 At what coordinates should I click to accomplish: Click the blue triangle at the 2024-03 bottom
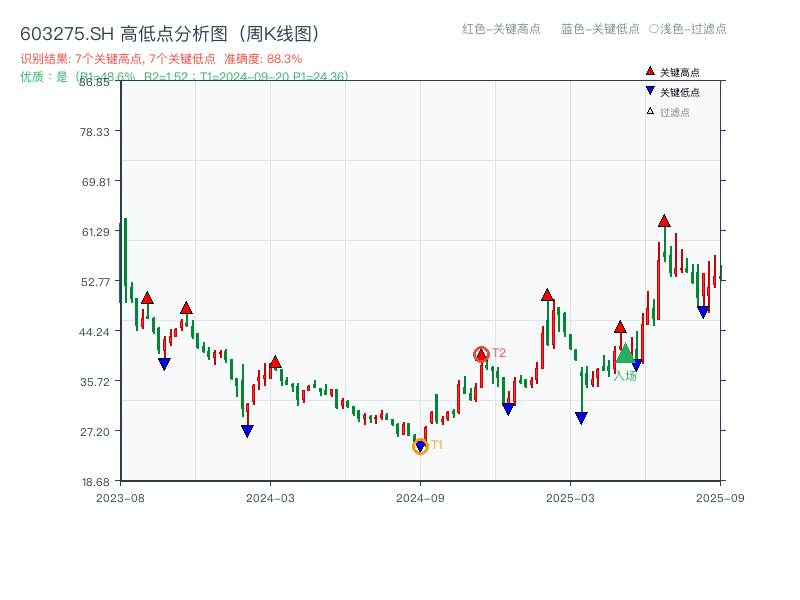click(x=247, y=430)
